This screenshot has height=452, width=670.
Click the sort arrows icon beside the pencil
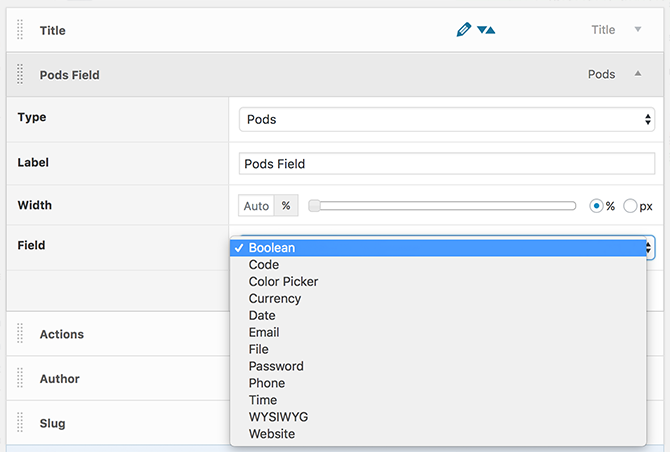(x=486, y=30)
